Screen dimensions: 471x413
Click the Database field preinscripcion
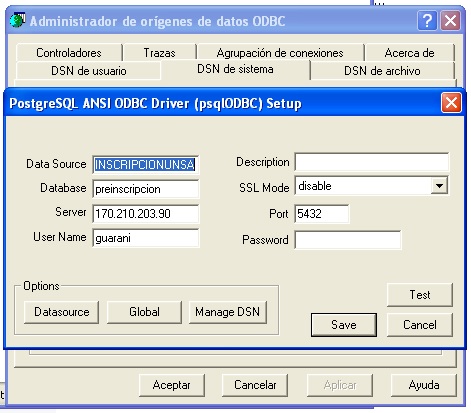(x=146, y=189)
